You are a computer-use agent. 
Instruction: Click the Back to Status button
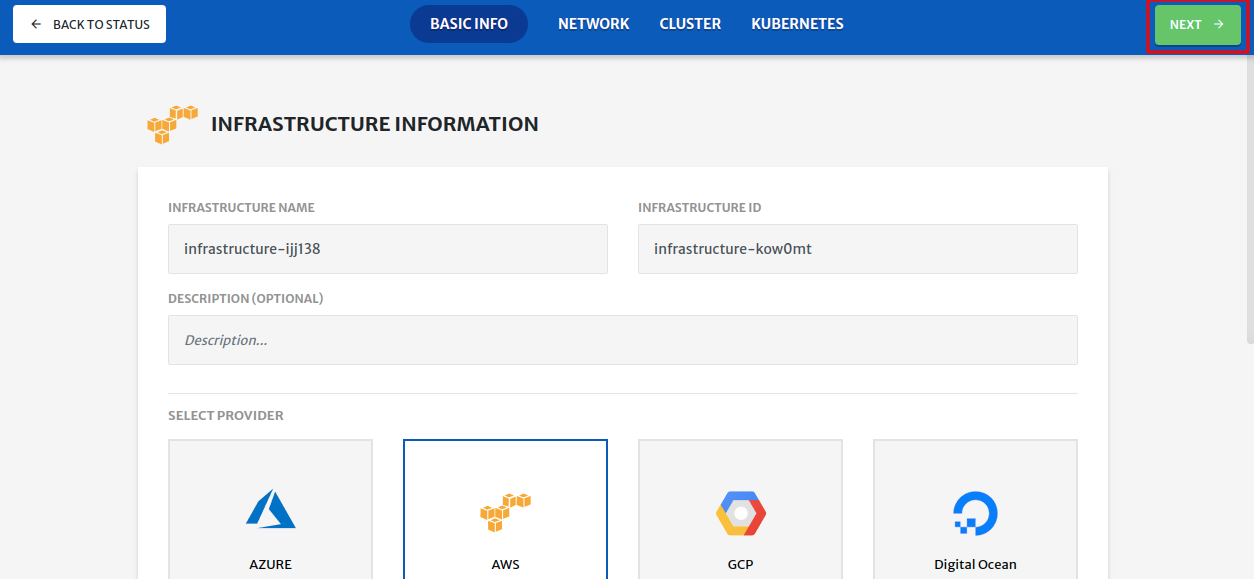(89, 24)
